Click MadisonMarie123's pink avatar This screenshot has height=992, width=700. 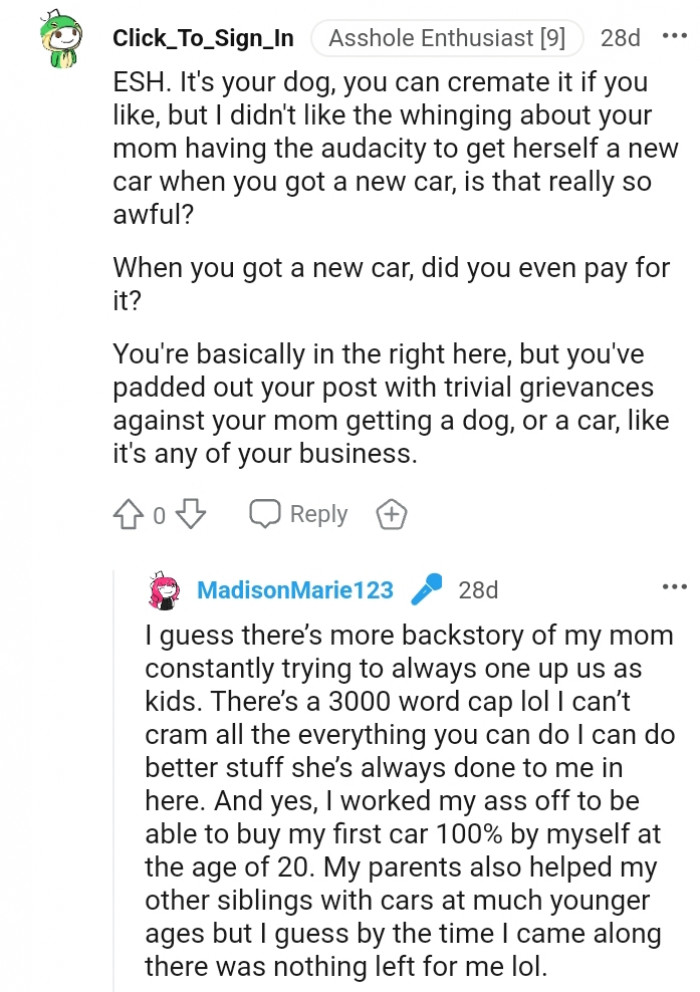point(164,590)
